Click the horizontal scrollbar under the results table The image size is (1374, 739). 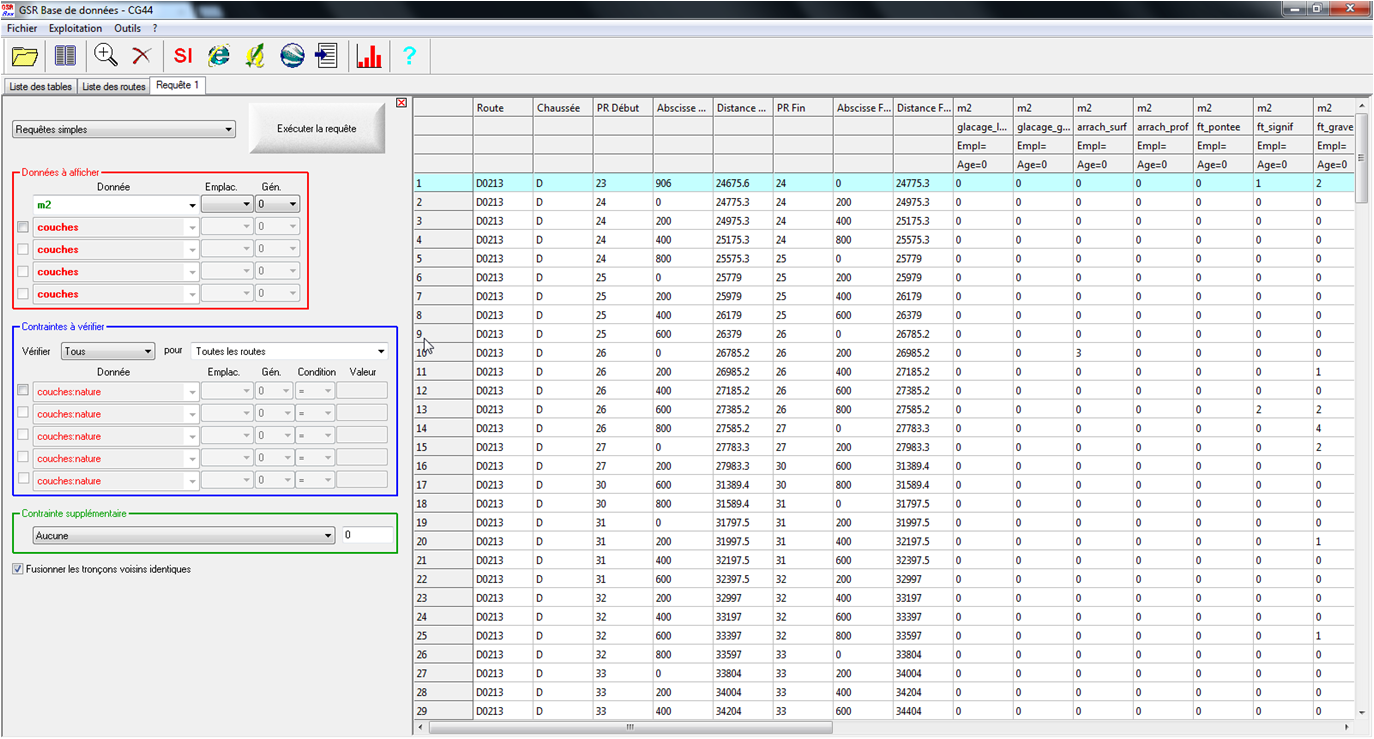pos(630,728)
